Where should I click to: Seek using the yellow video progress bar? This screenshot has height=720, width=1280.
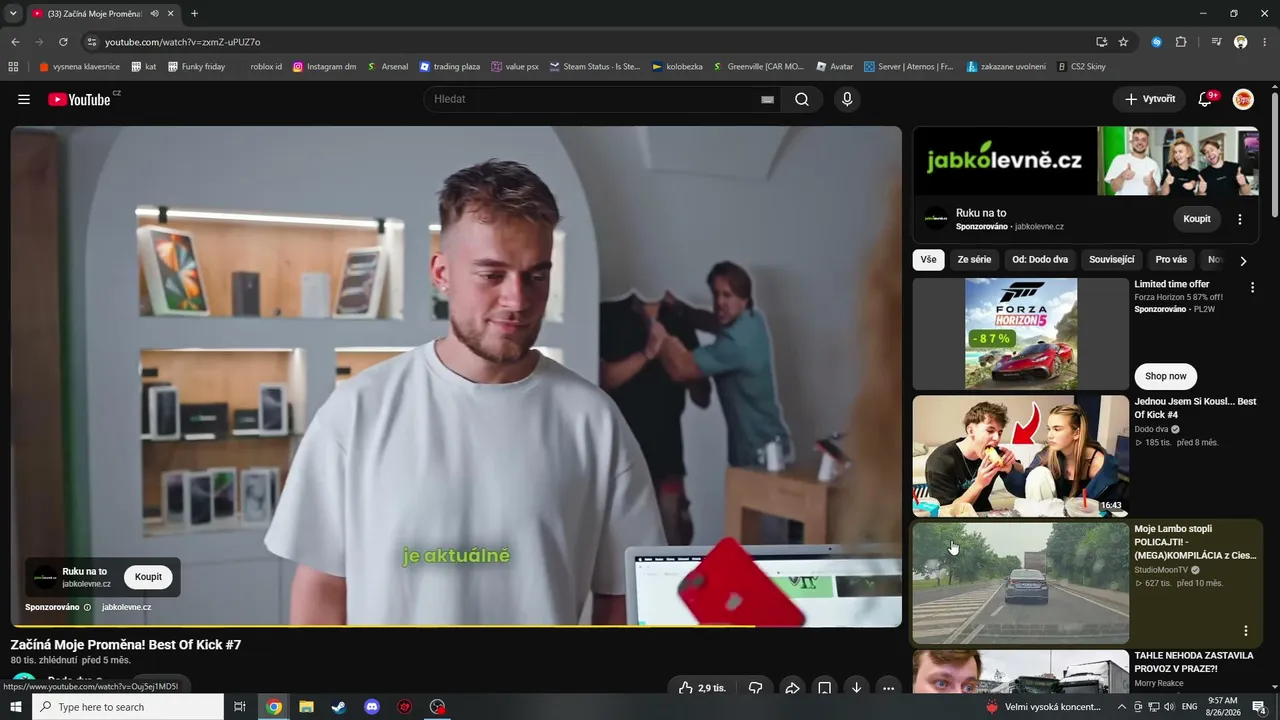(456, 626)
